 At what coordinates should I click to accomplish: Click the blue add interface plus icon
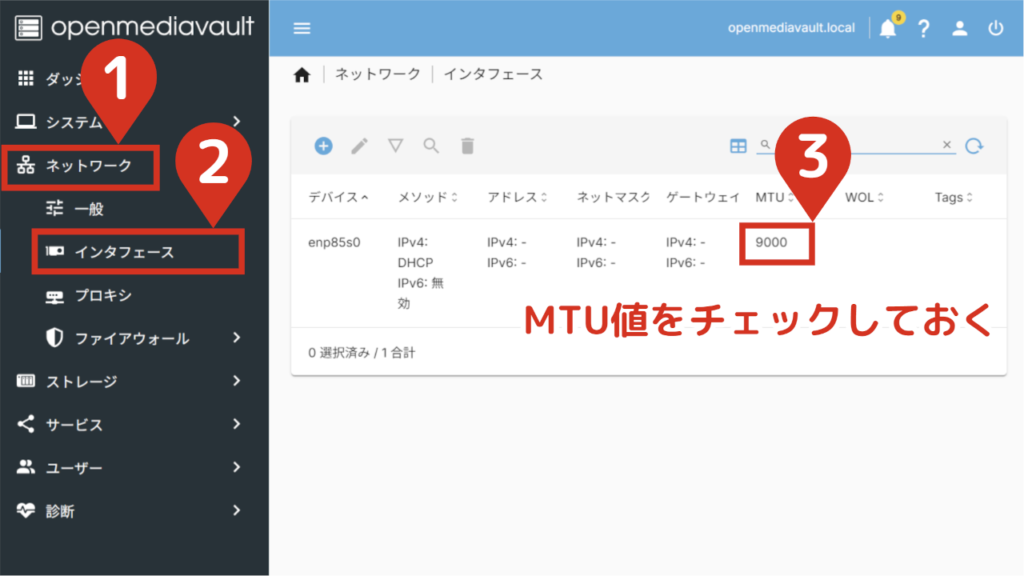323,146
